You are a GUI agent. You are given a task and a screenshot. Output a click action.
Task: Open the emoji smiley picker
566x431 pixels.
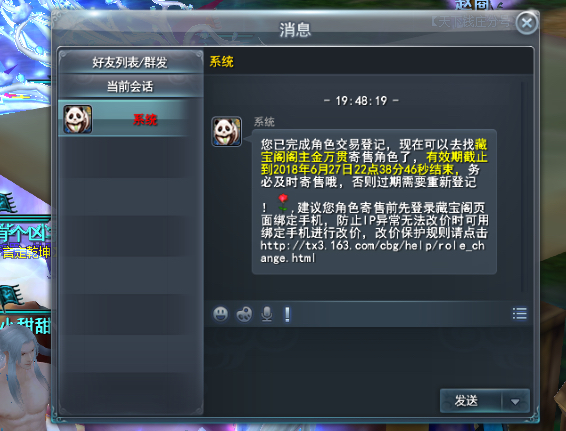[x=220, y=314]
